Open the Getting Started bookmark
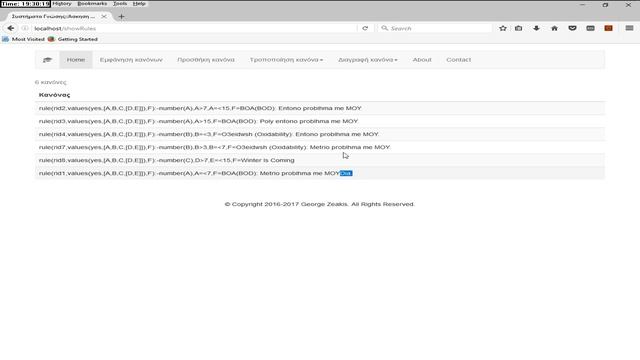640x360 pixels. [x=73, y=39]
